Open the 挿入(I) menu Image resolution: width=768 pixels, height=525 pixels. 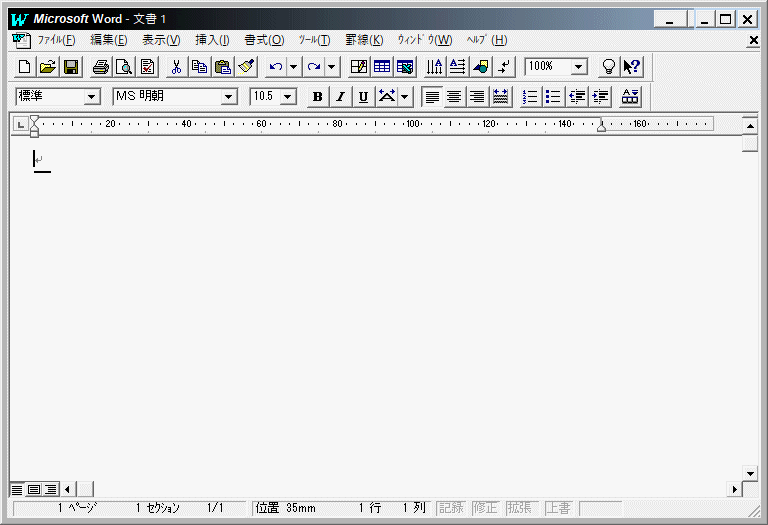click(x=212, y=40)
